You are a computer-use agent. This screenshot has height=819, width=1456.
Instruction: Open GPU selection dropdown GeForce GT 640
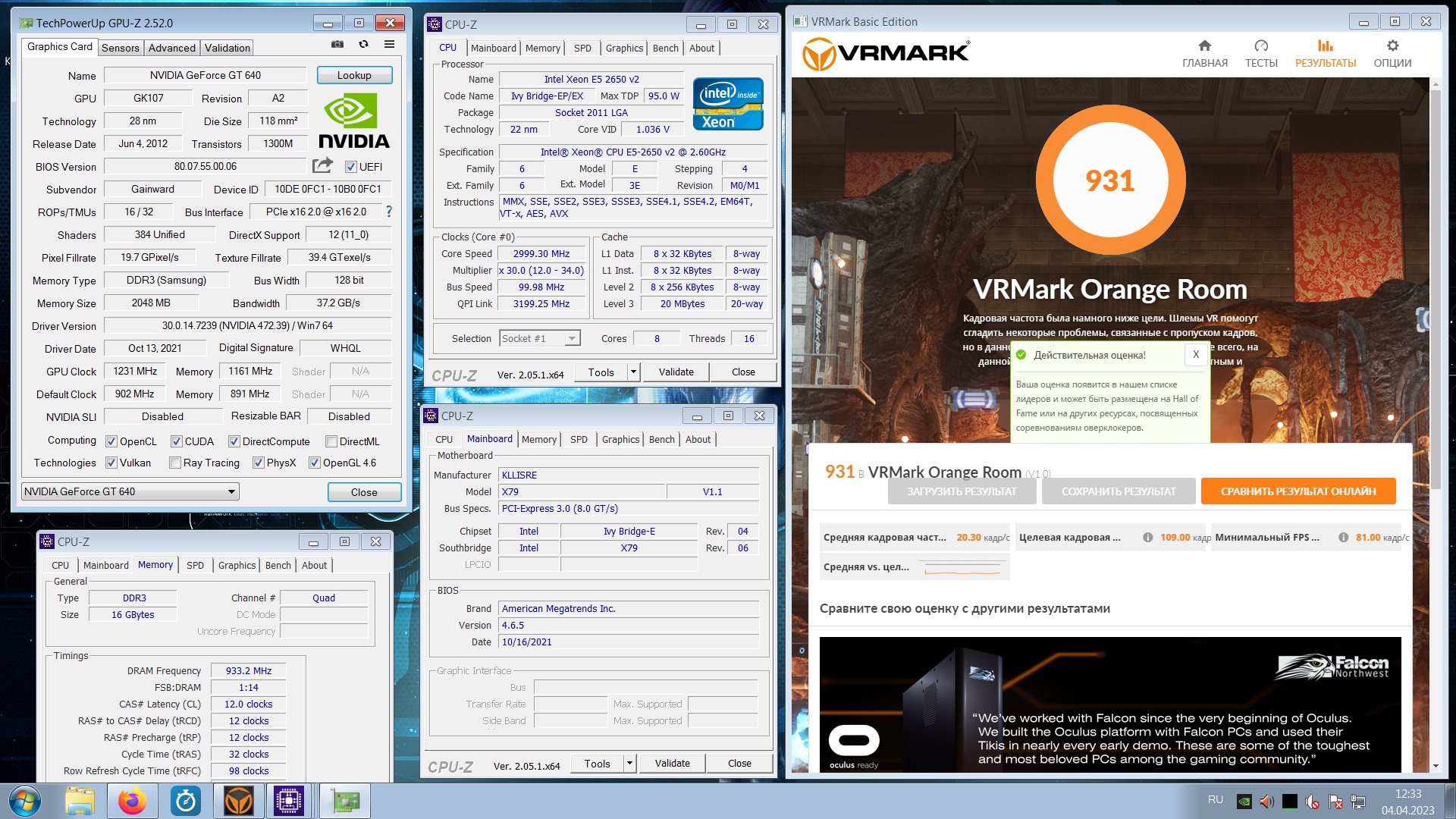pos(130,491)
